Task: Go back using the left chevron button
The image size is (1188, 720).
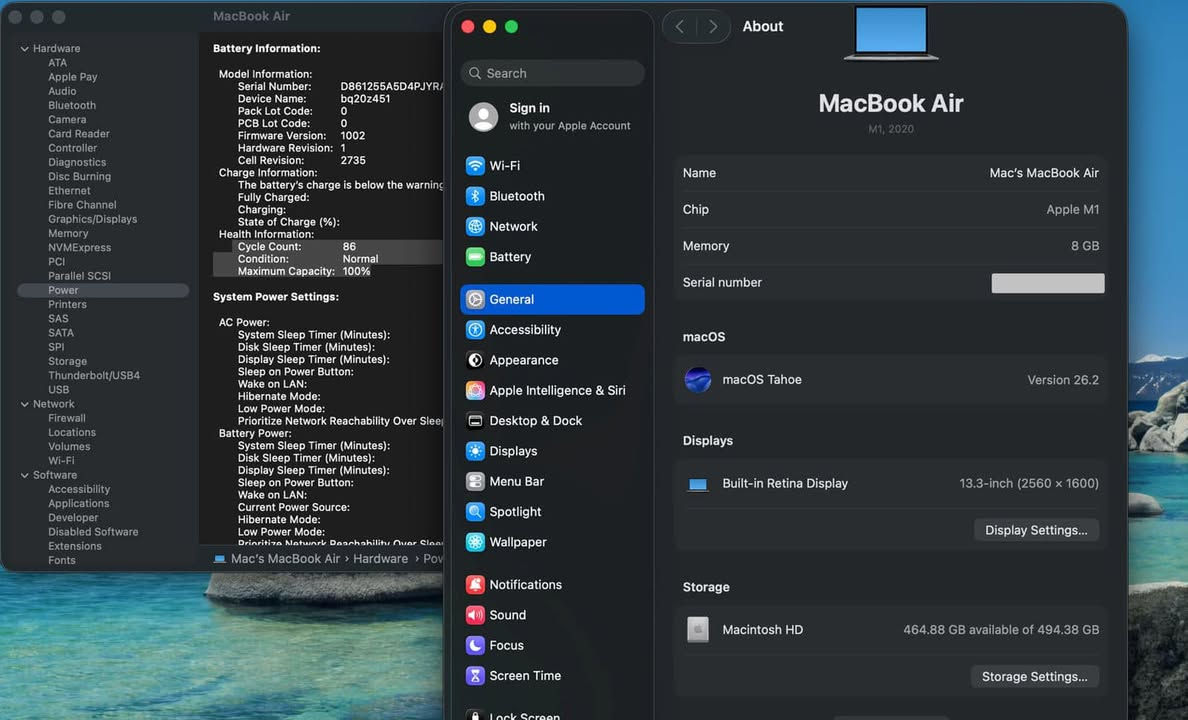Action: [x=680, y=27]
